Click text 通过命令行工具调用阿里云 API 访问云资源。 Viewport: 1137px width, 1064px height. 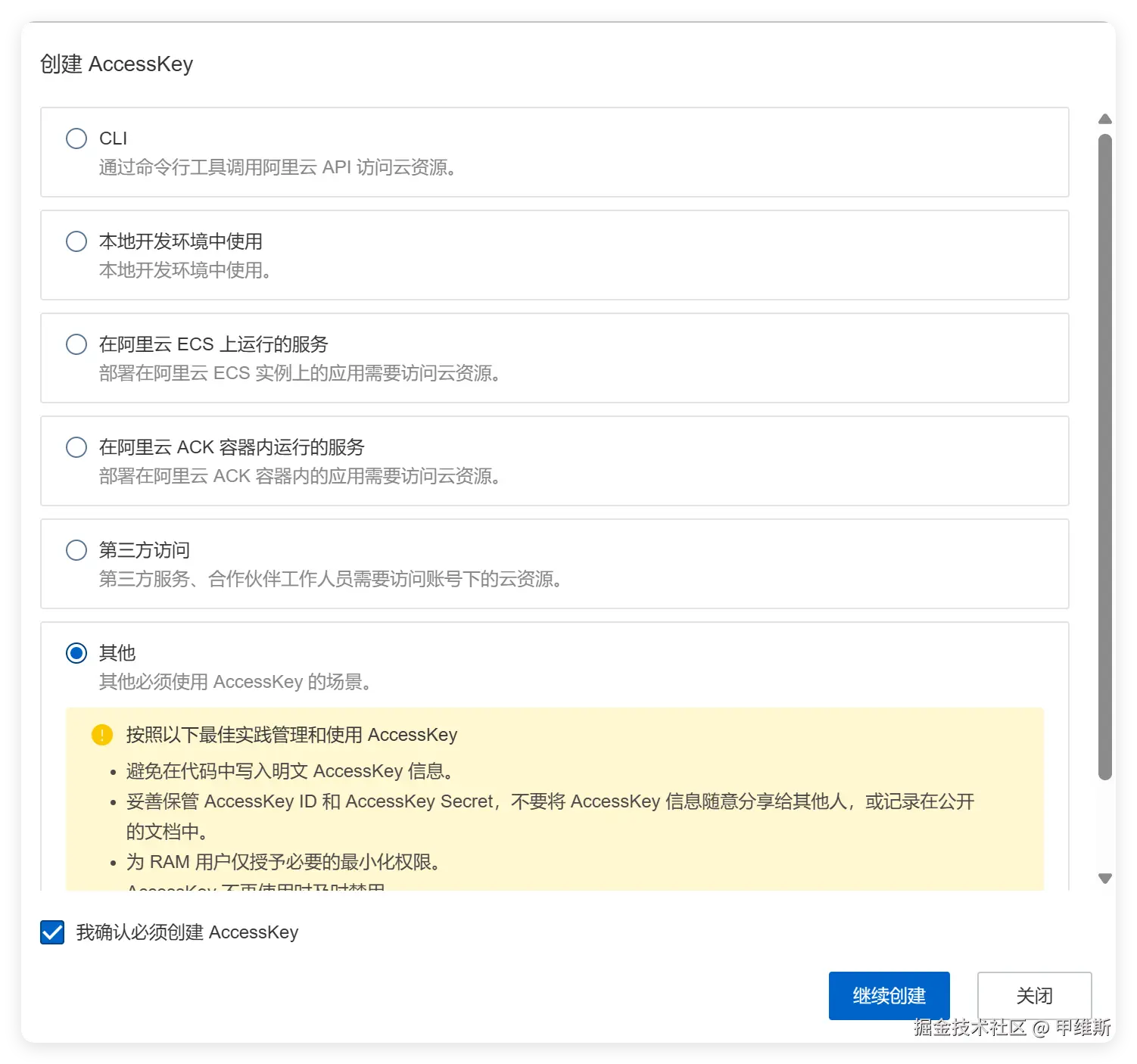coord(278,167)
